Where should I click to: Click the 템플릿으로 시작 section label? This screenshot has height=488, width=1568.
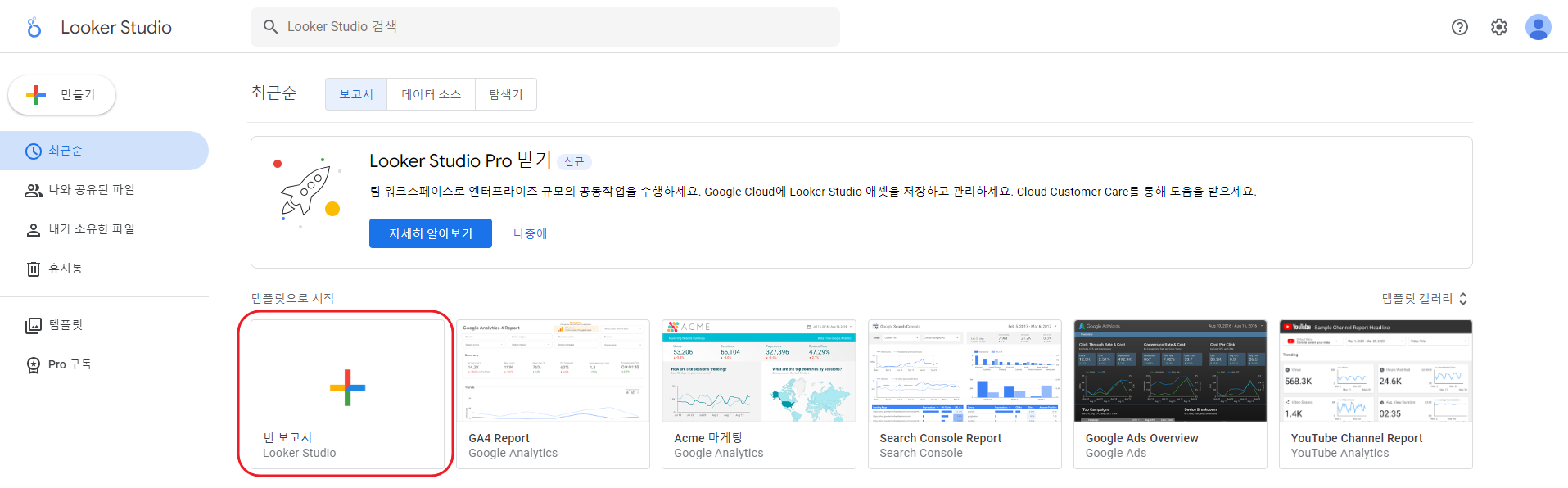pyautogui.click(x=292, y=298)
